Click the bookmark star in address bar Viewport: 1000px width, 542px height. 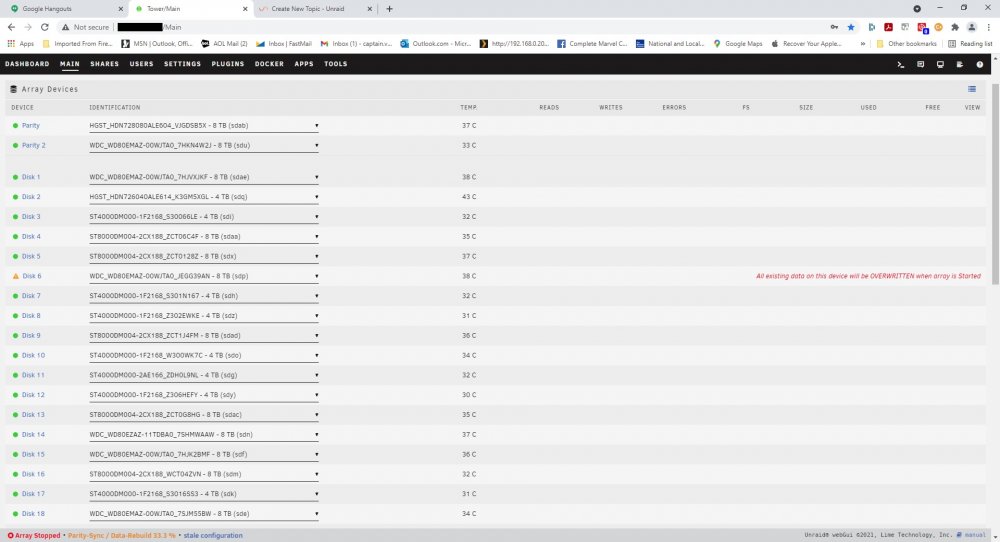point(851,27)
